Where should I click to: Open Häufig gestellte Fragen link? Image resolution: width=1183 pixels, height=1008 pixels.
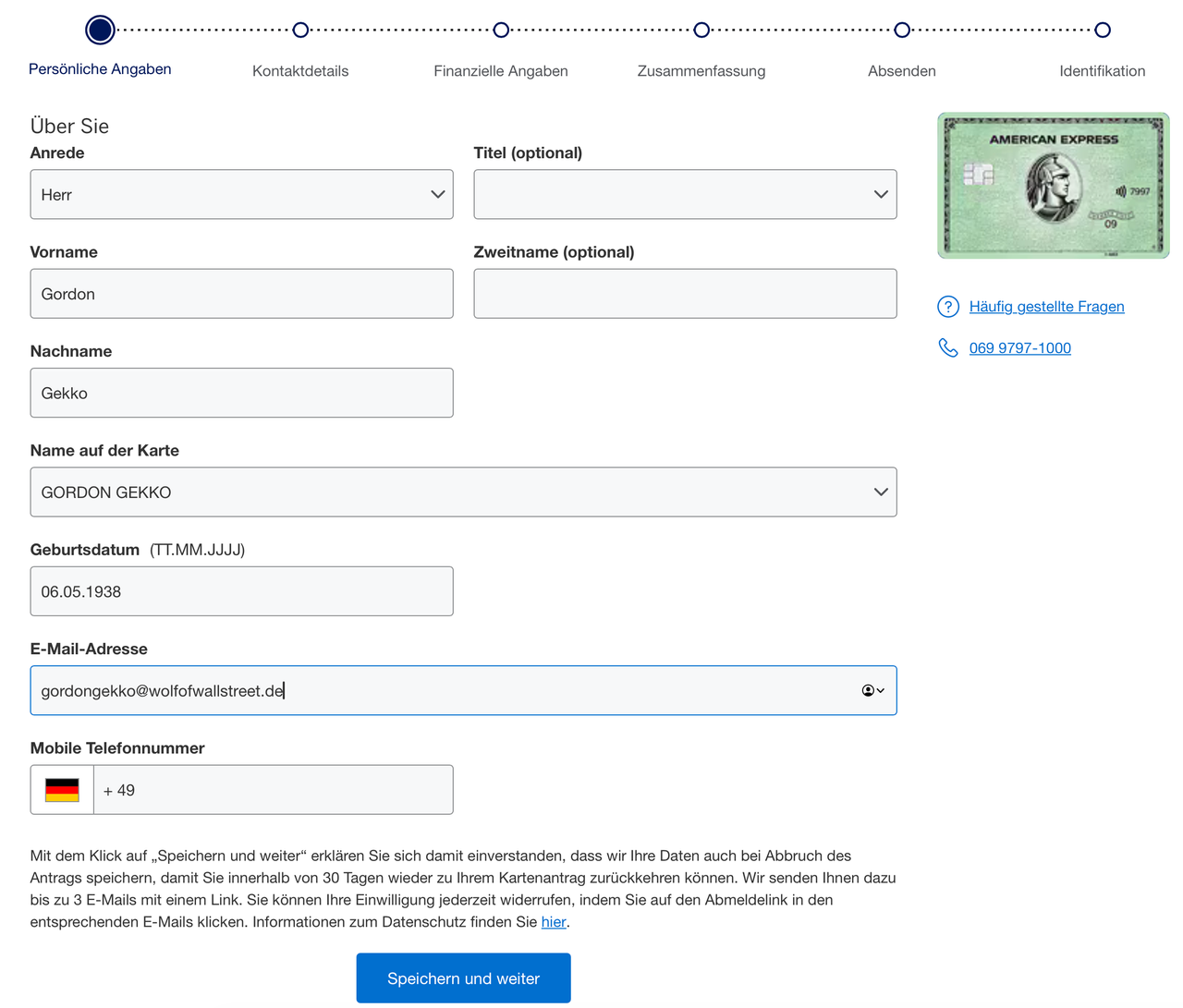pyautogui.click(x=1047, y=307)
